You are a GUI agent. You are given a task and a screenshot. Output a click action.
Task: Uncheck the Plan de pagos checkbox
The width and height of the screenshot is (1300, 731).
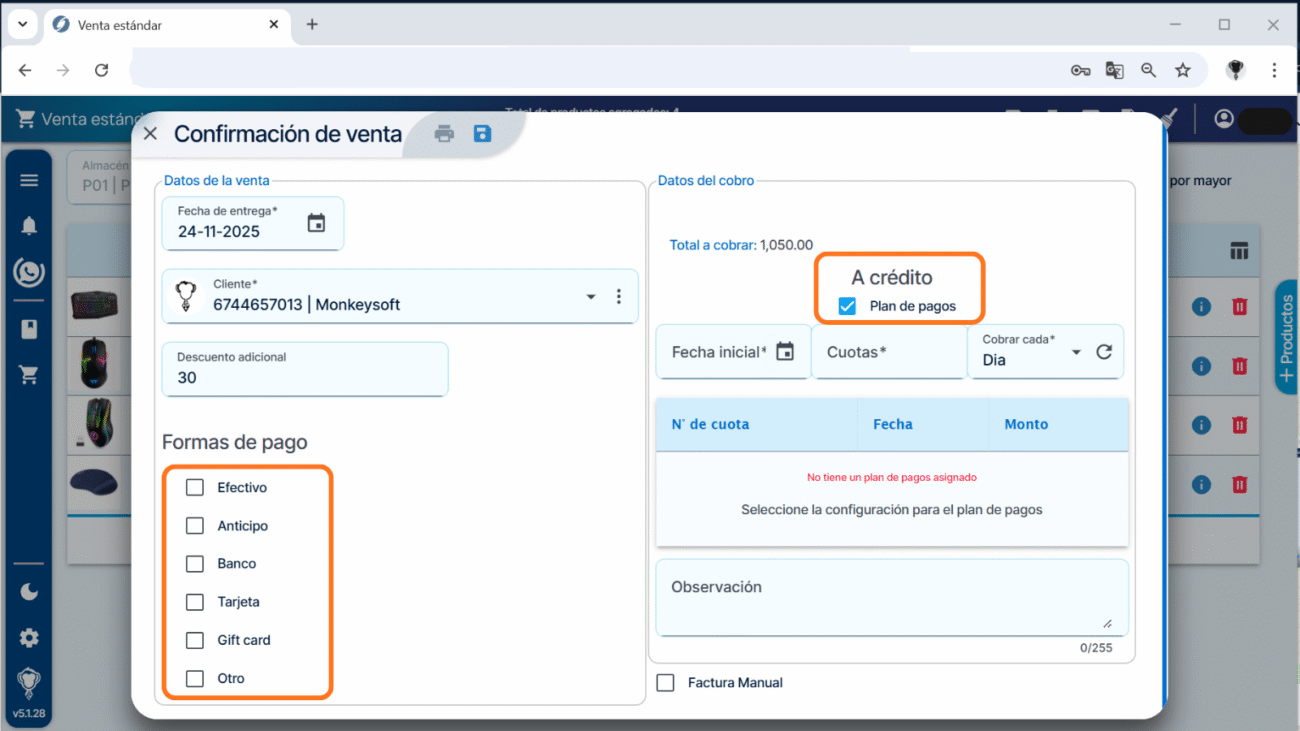pyautogui.click(x=847, y=306)
